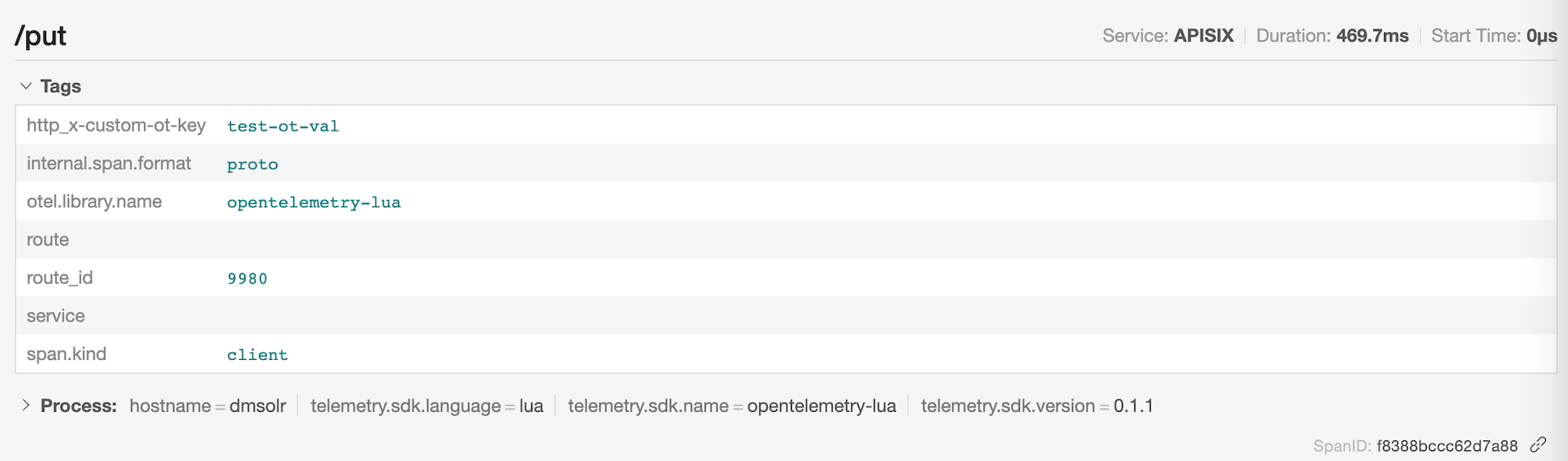This screenshot has width=1568, height=461.
Task: Select the otel.library.name tag key
Action: click(x=94, y=201)
